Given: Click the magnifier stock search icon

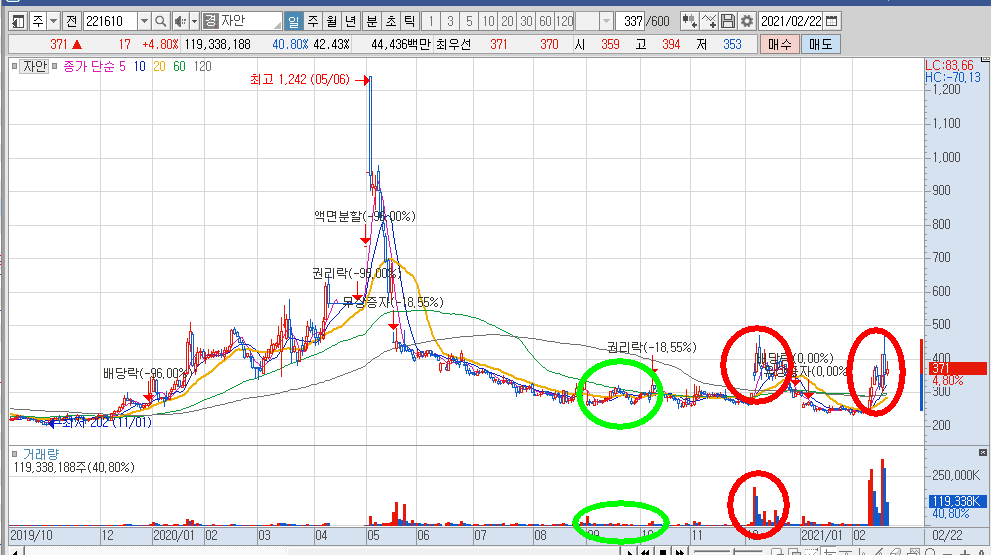Looking at the screenshot, I should [x=160, y=21].
